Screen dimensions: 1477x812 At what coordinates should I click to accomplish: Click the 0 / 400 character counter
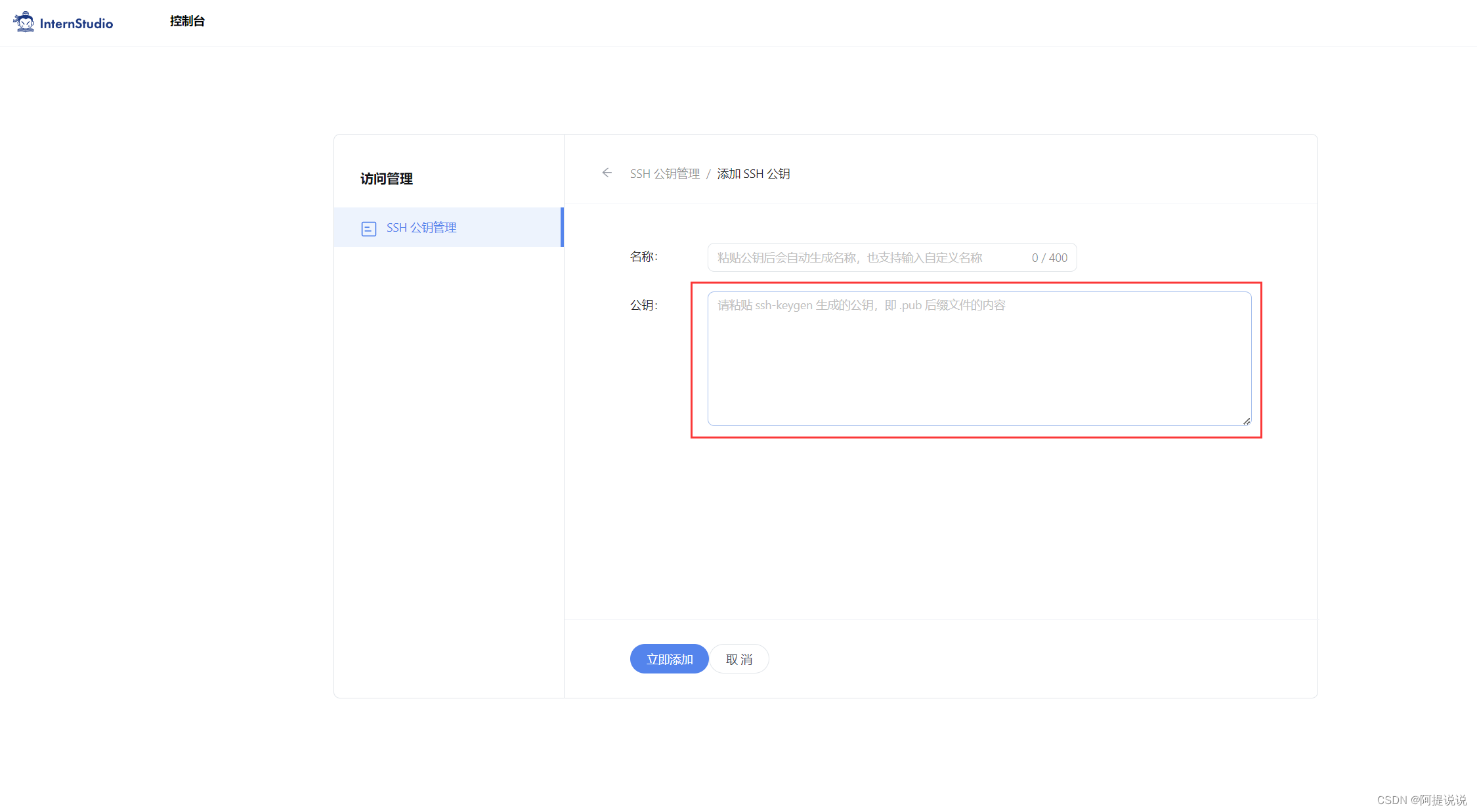(1048, 257)
